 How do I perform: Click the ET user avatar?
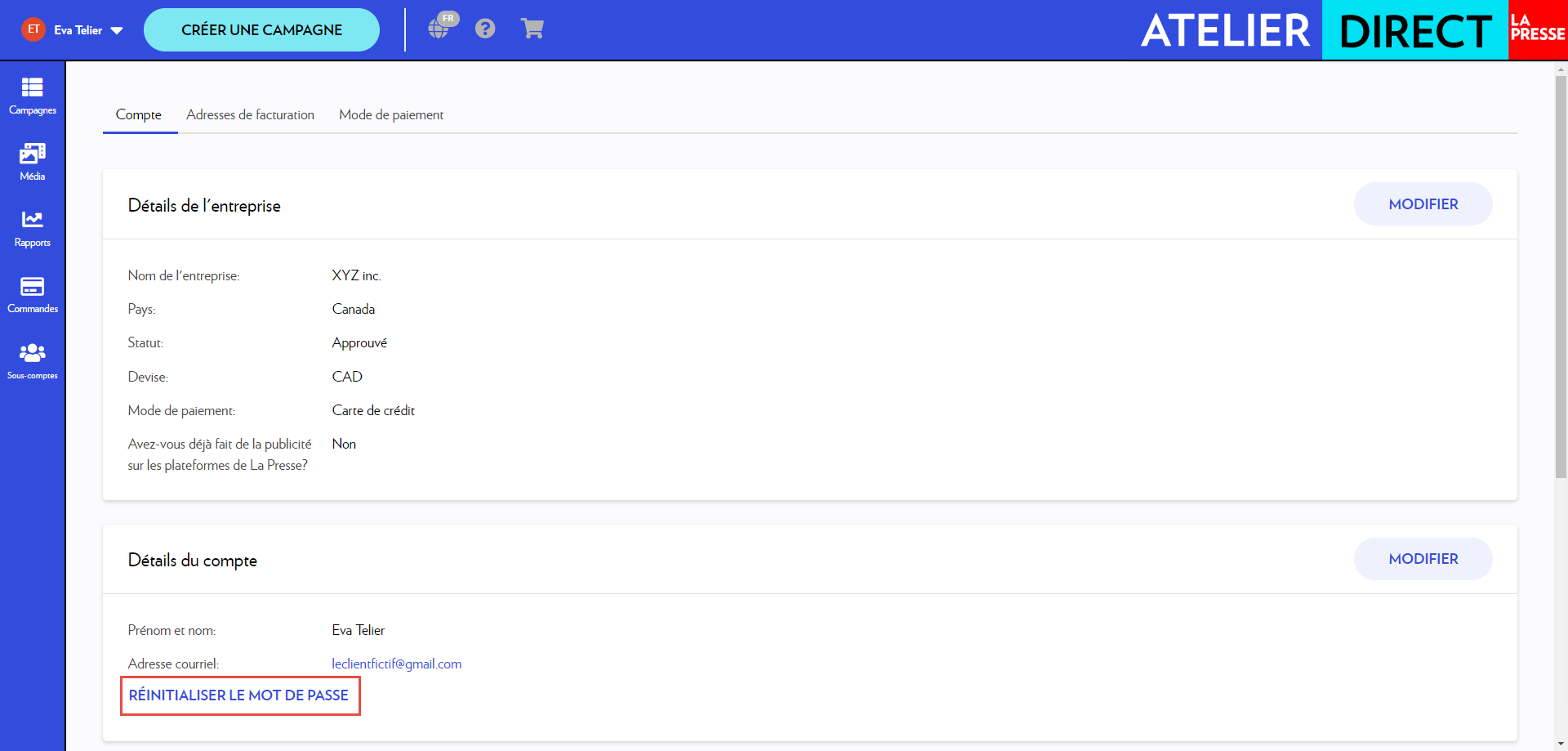[33, 29]
